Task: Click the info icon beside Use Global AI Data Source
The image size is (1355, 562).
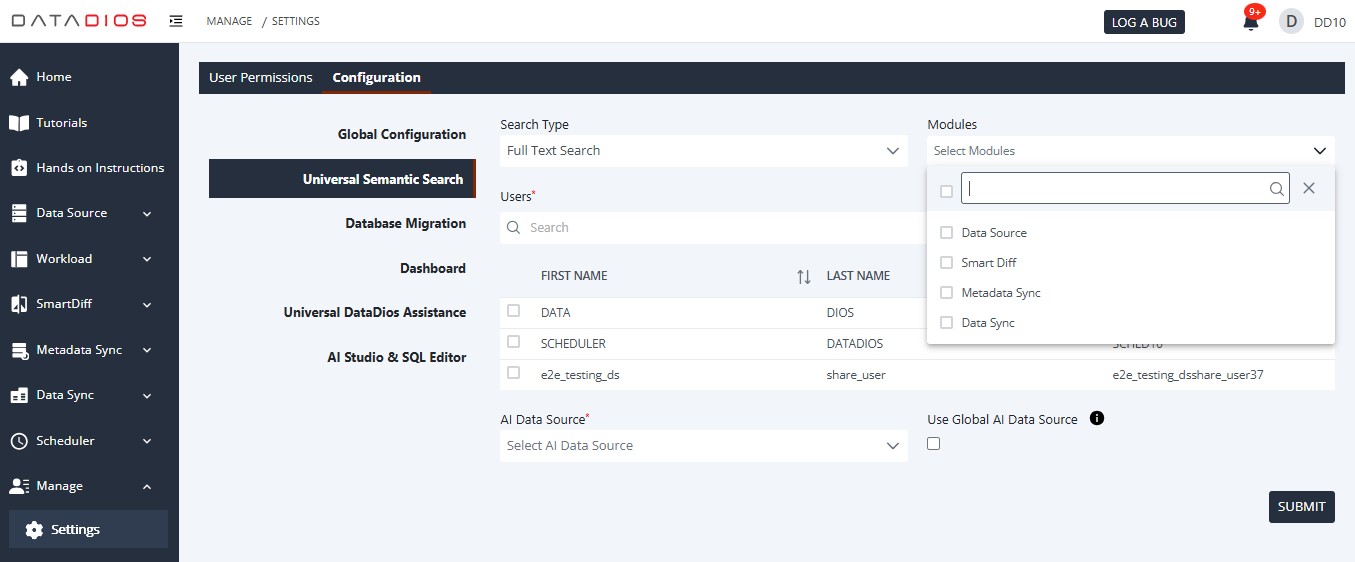Action: coord(1096,419)
